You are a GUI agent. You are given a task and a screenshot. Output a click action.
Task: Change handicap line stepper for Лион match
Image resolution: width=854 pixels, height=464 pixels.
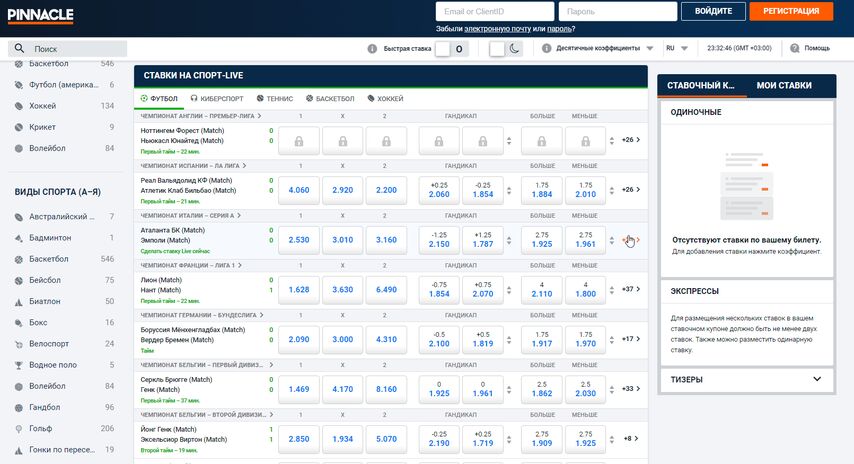pos(509,290)
